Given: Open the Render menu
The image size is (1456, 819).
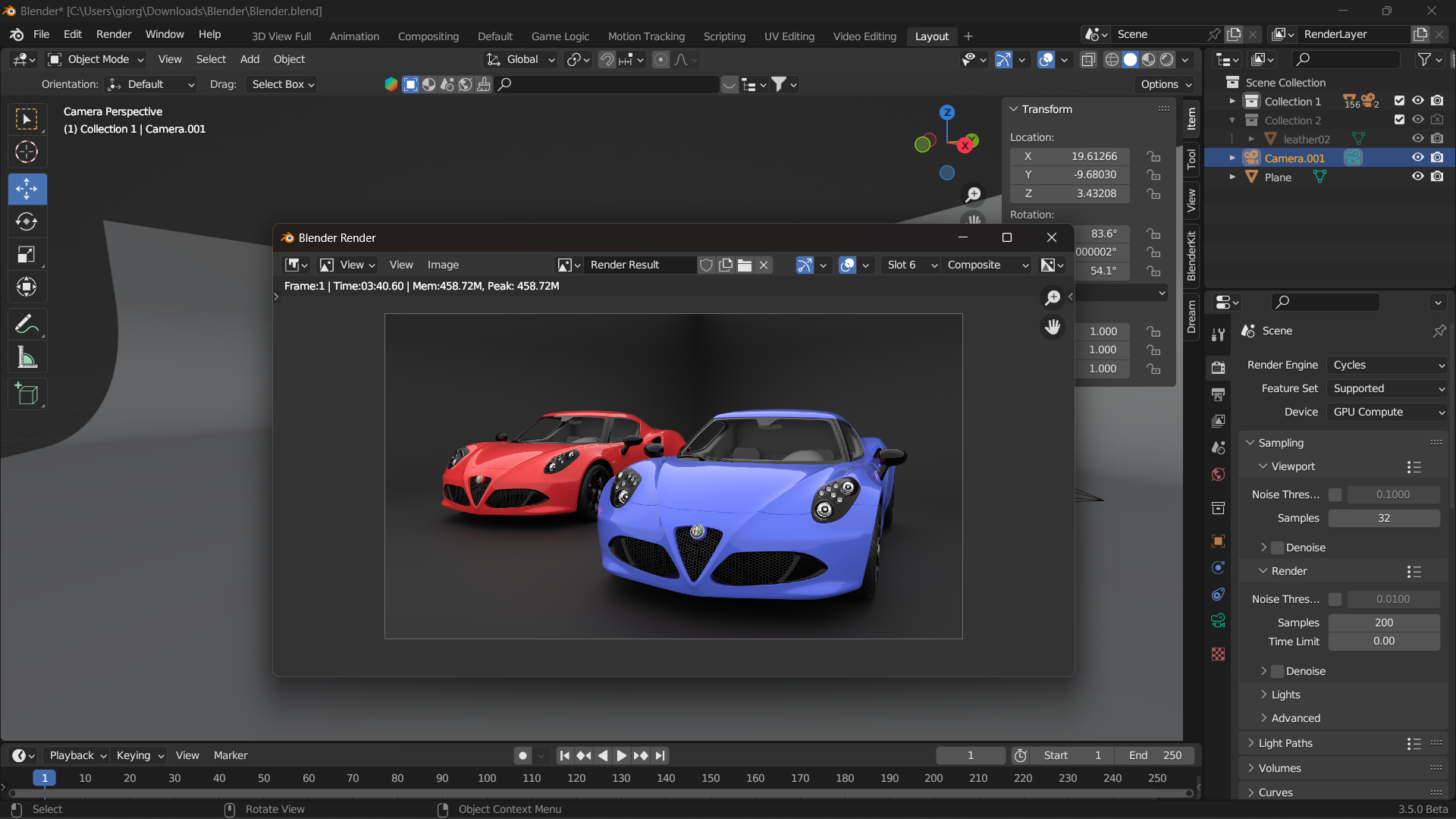Looking at the screenshot, I should pos(114,35).
